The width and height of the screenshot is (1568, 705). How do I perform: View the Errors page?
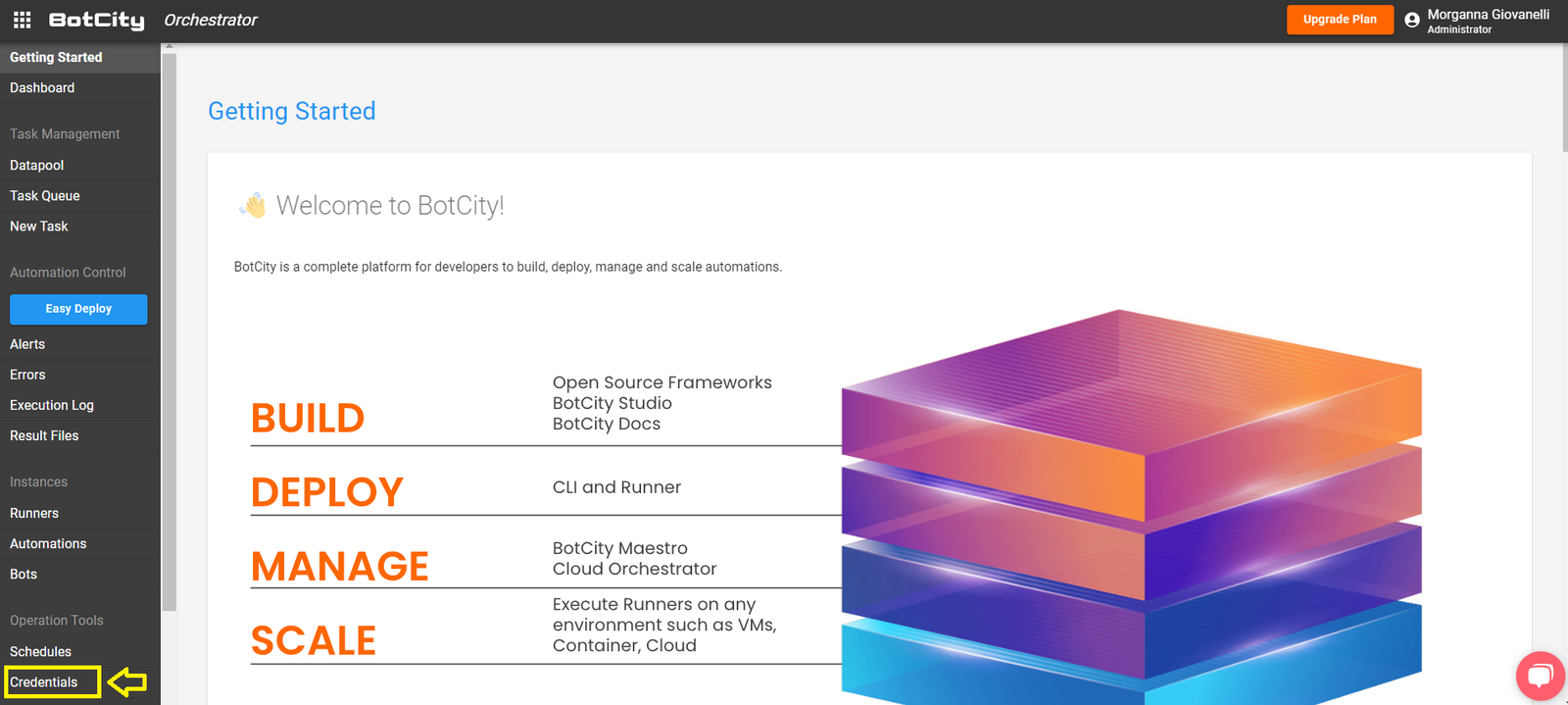pos(80,375)
